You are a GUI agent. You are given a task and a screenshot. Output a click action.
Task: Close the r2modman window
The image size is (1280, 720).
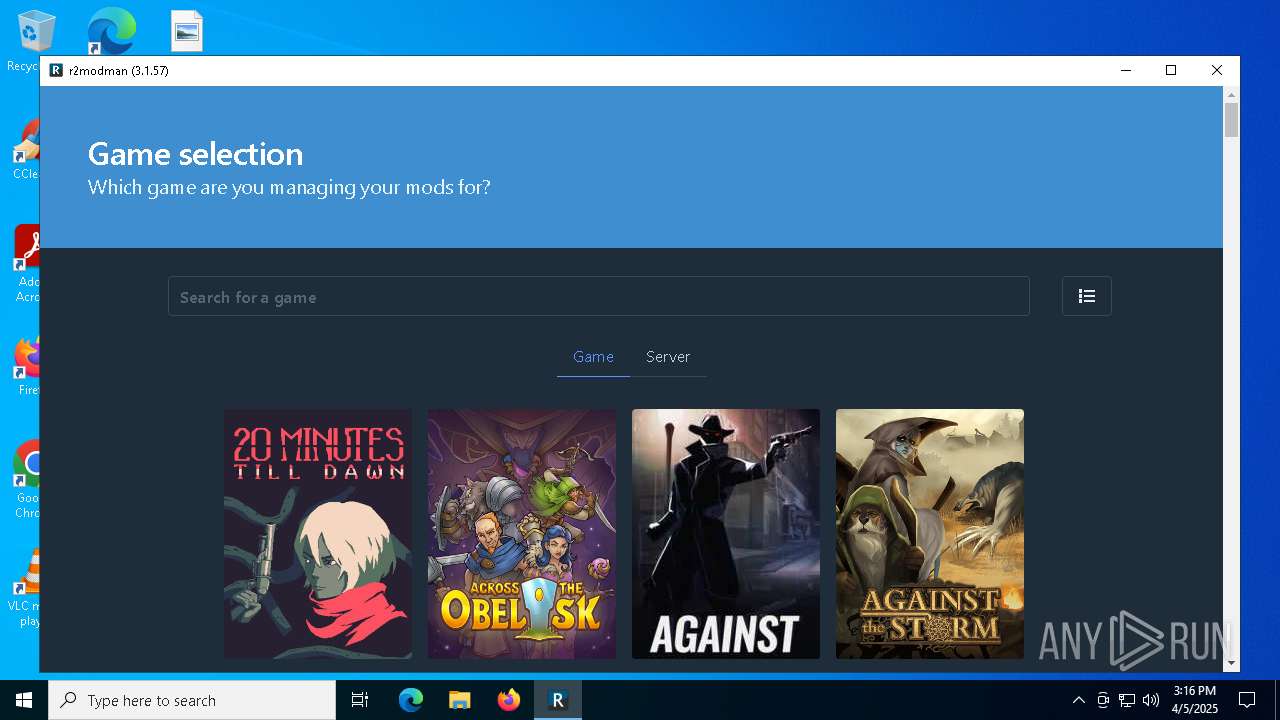[x=1217, y=71]
